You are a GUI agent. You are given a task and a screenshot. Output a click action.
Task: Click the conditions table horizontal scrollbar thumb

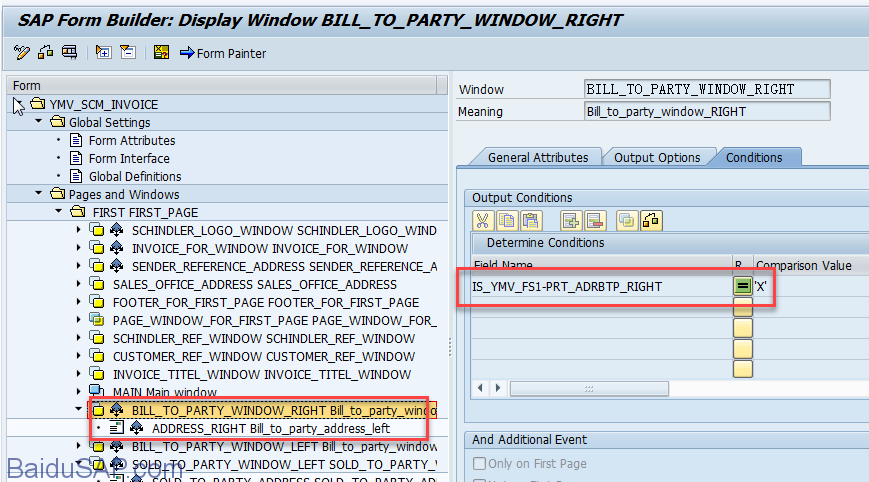[x=589, y=389]
